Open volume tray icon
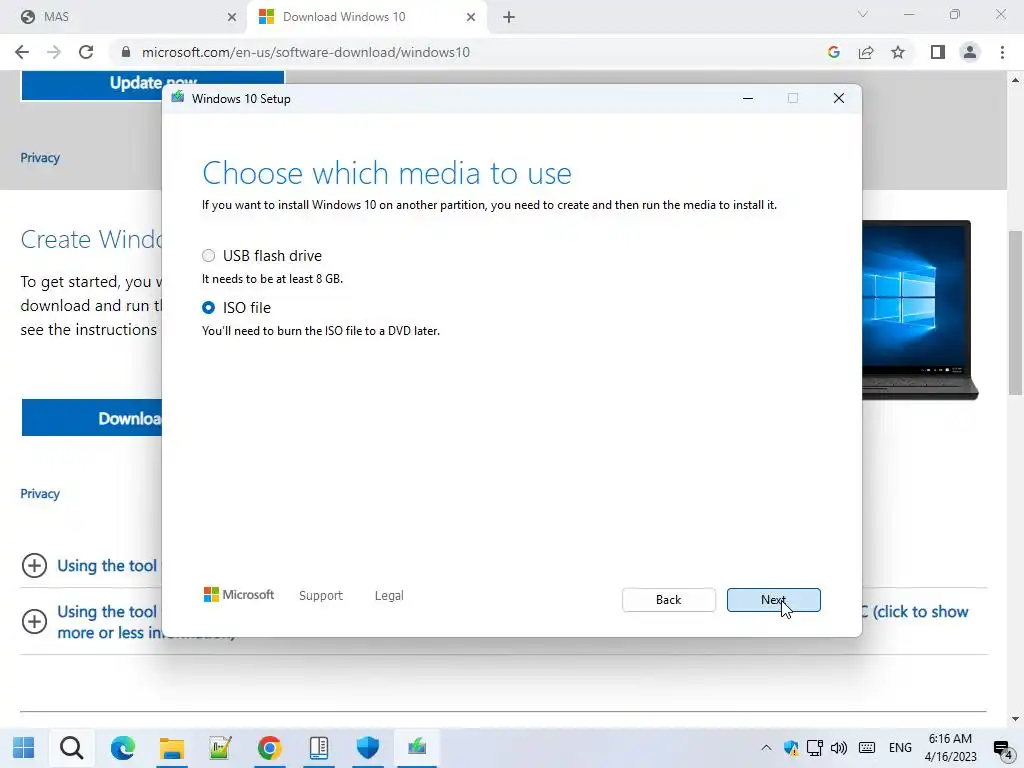The width and height of the screenshot is (1024, 768). (839, 748)
